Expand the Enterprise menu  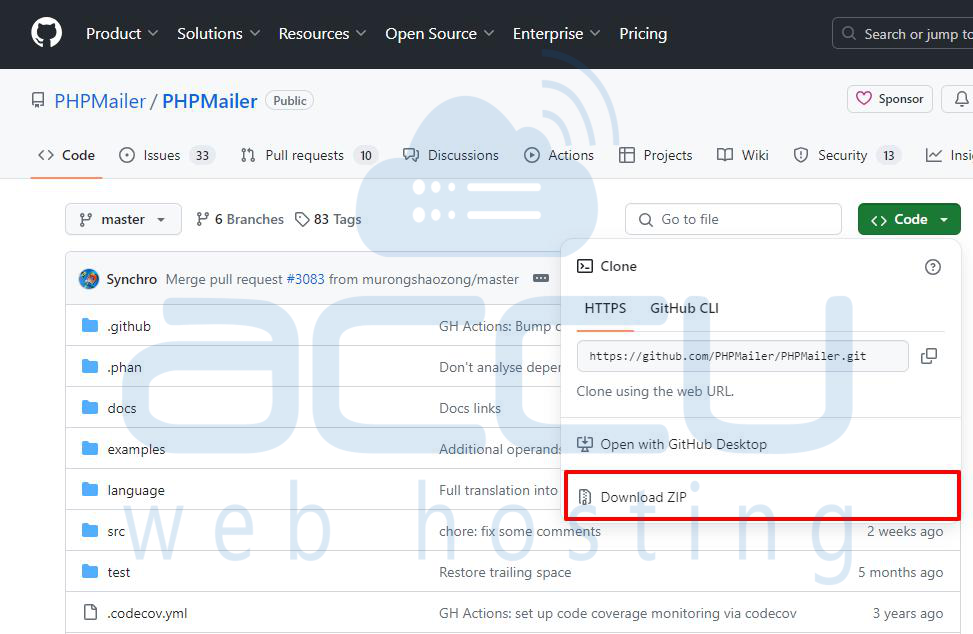pos(557,33)
